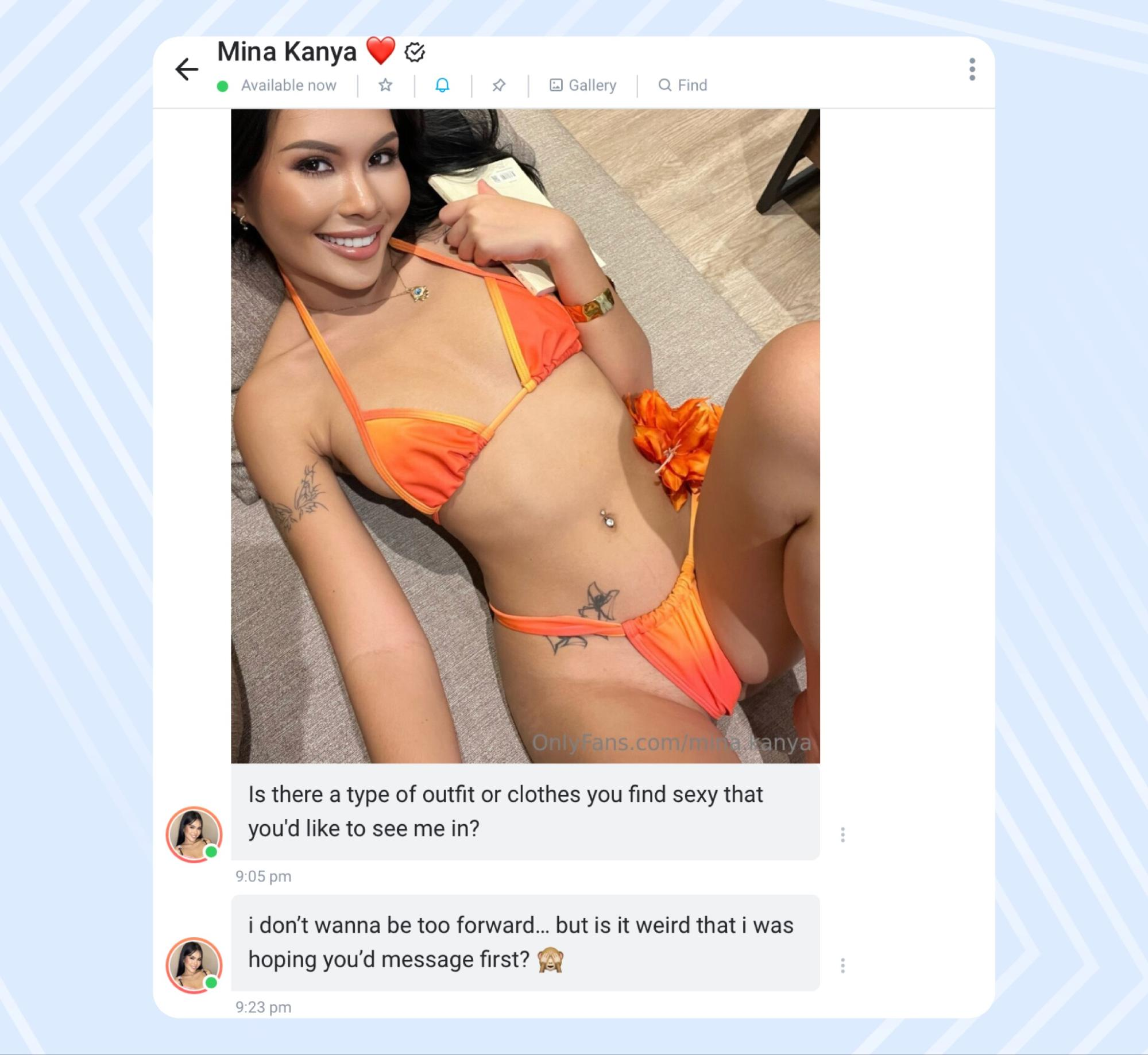The image size is (1148, 1055).
Task: Open the Mina Kanya profile name
Action: pos(287,52)
